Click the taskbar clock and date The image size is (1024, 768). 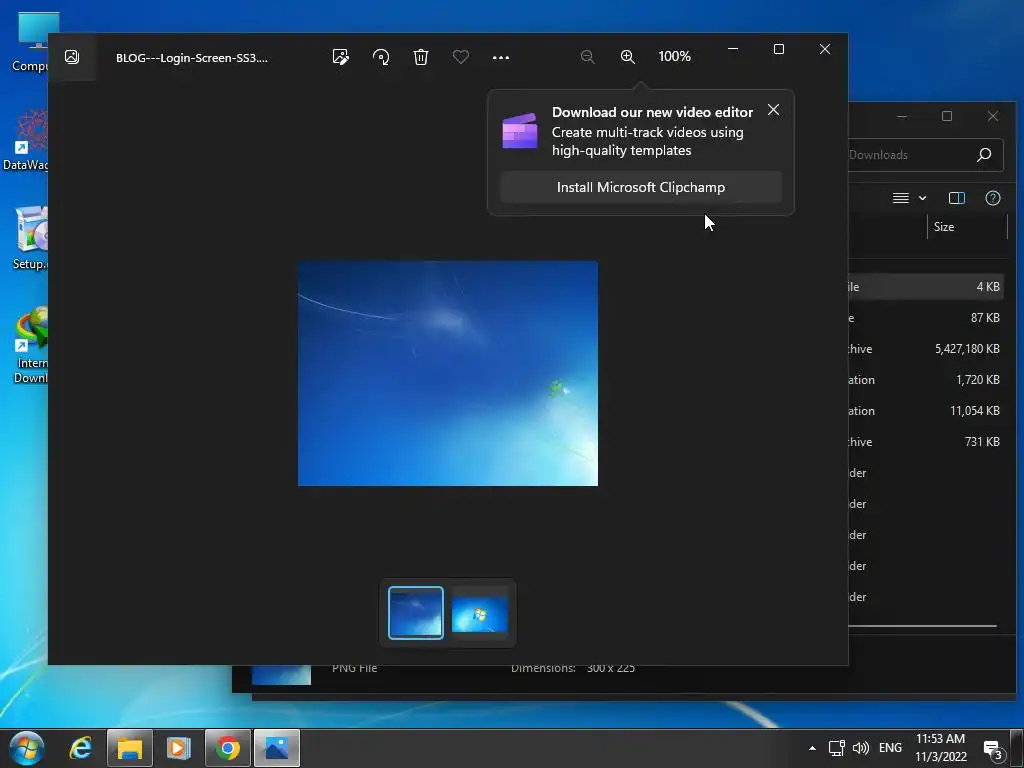click(x=940, y=748)
